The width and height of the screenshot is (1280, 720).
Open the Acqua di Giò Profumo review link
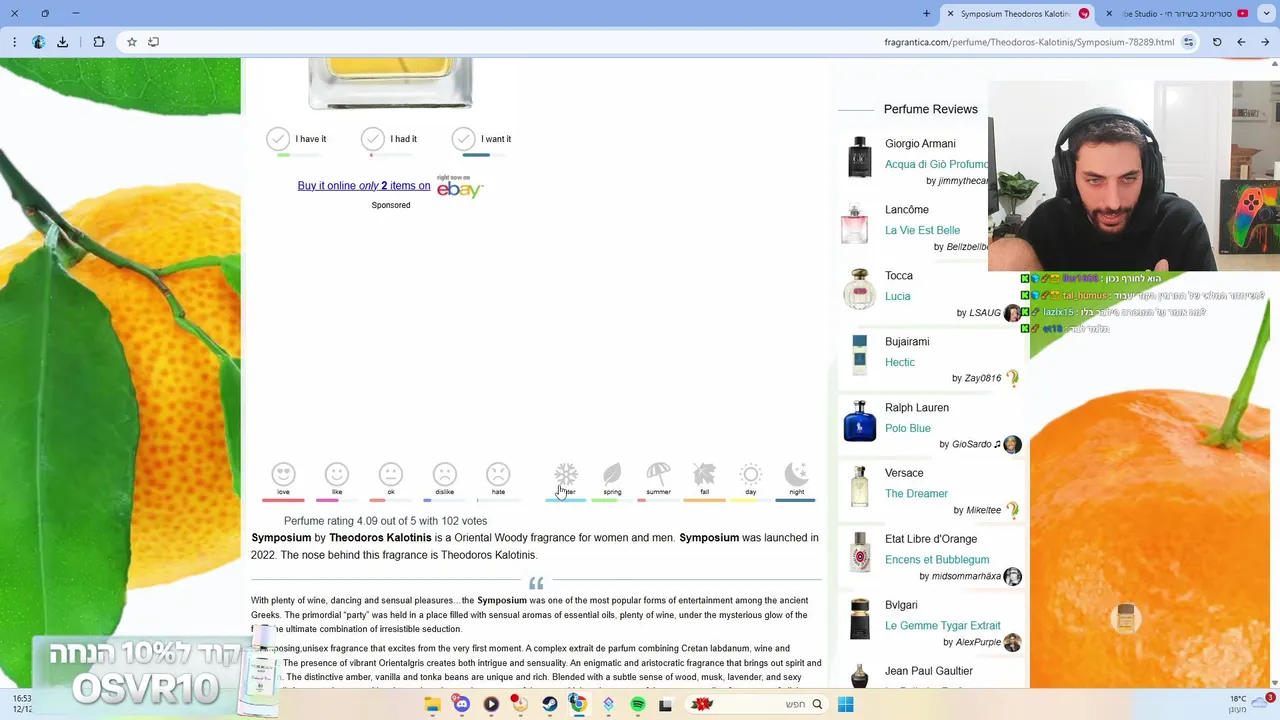tap(936, 165)
